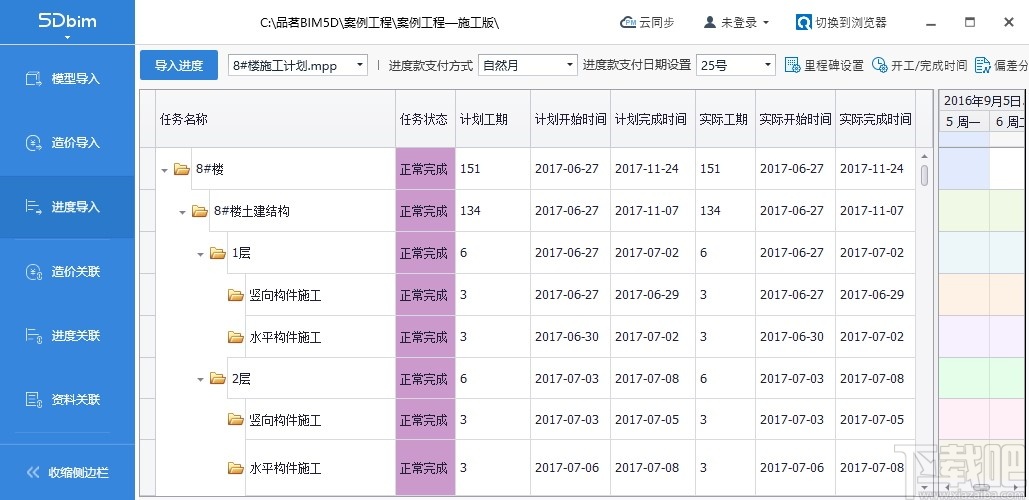The width and height of the screenshot is (1029, 500).
Task: Collapse the sidebar with 收缩侧边栏
Action: (x=68, y=472)
